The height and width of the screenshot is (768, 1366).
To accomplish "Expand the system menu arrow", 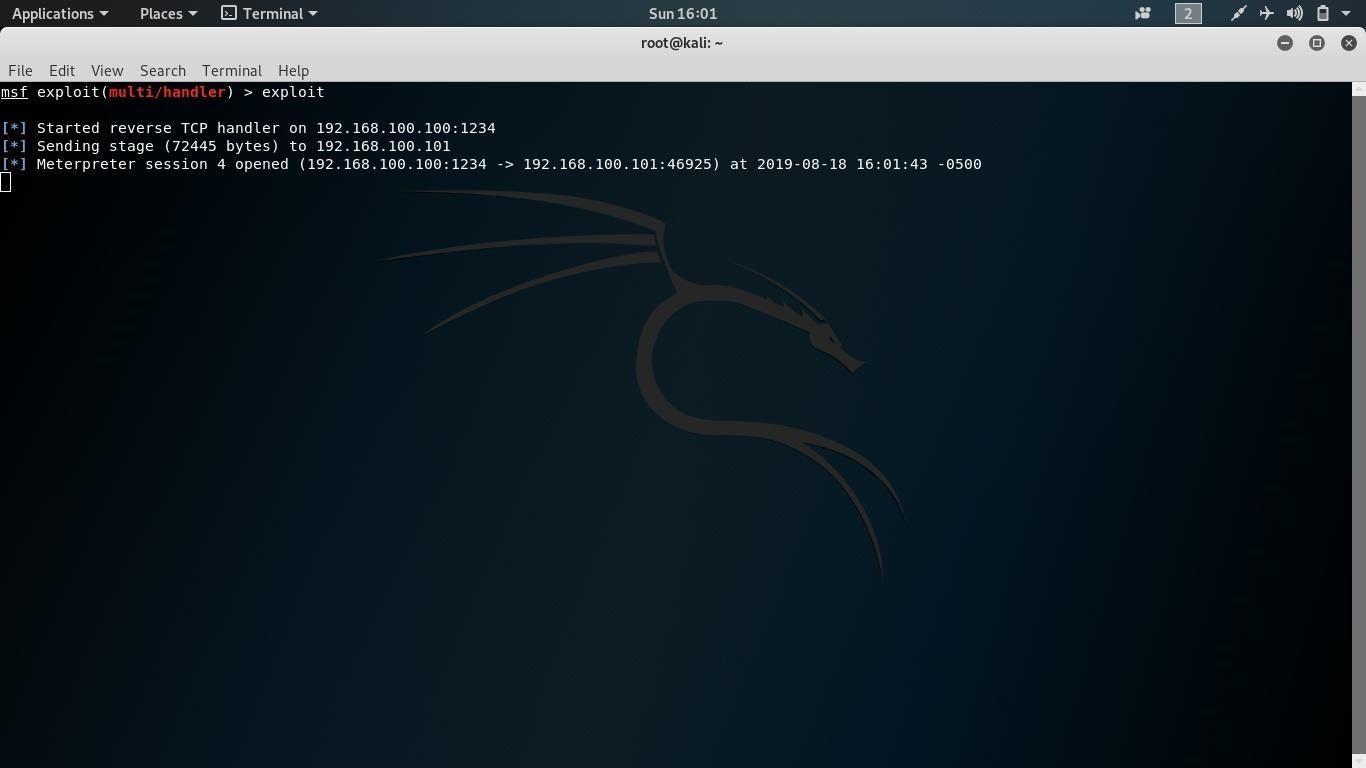I will (1346, 13).
